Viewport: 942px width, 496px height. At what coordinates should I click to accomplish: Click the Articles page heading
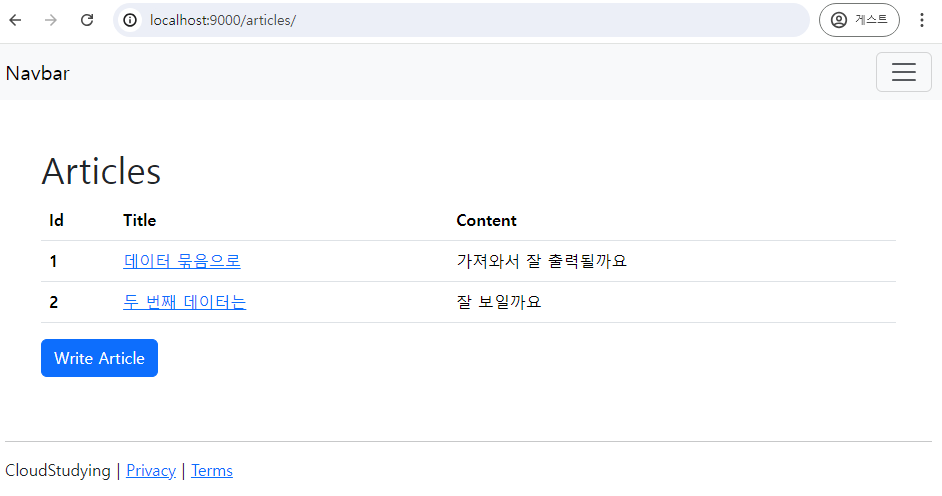(x=101, y=171)
